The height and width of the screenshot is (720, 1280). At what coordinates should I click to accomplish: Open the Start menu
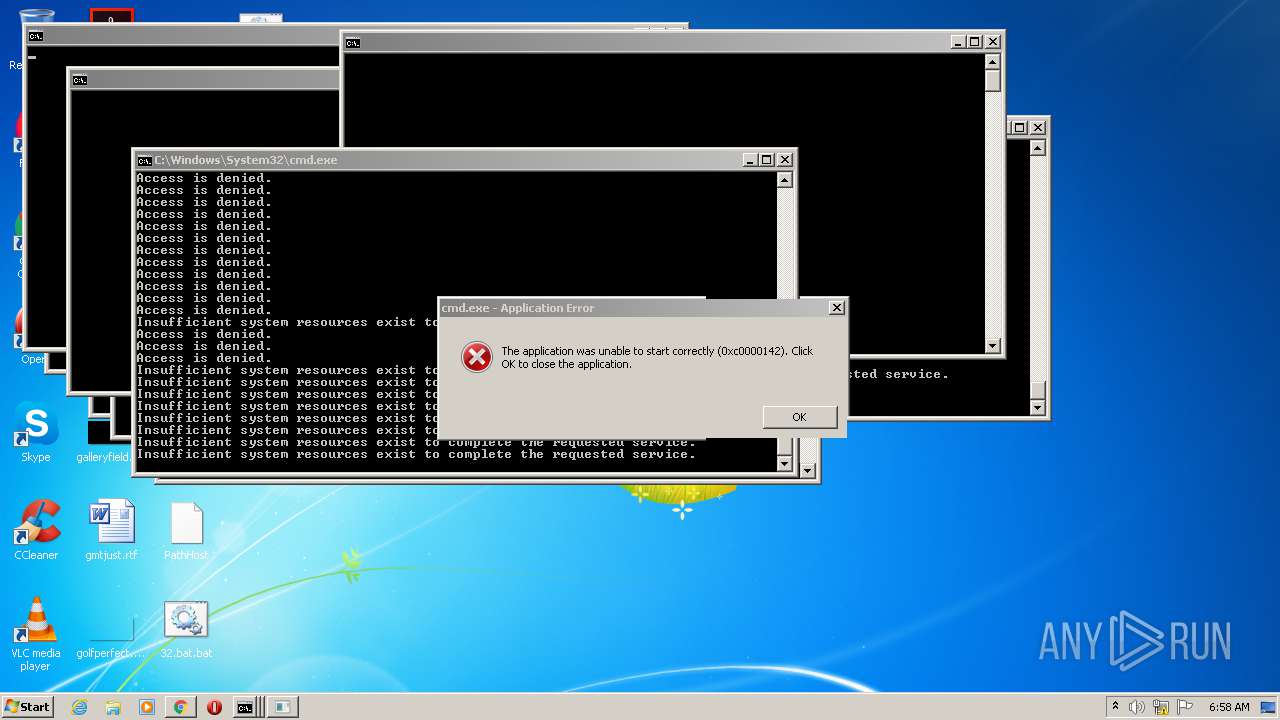(x=27, y=706)
